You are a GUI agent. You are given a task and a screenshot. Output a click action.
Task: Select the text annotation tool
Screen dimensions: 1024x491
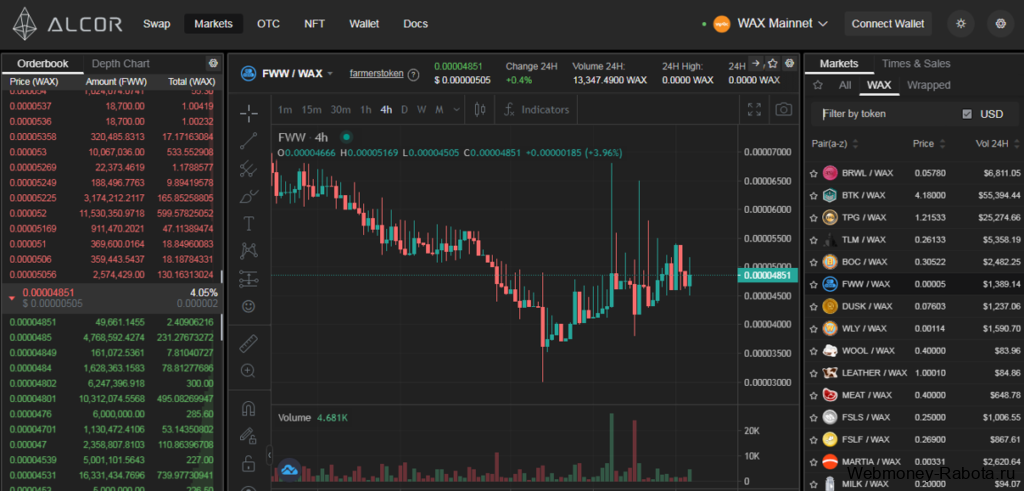tap(248, 224)
